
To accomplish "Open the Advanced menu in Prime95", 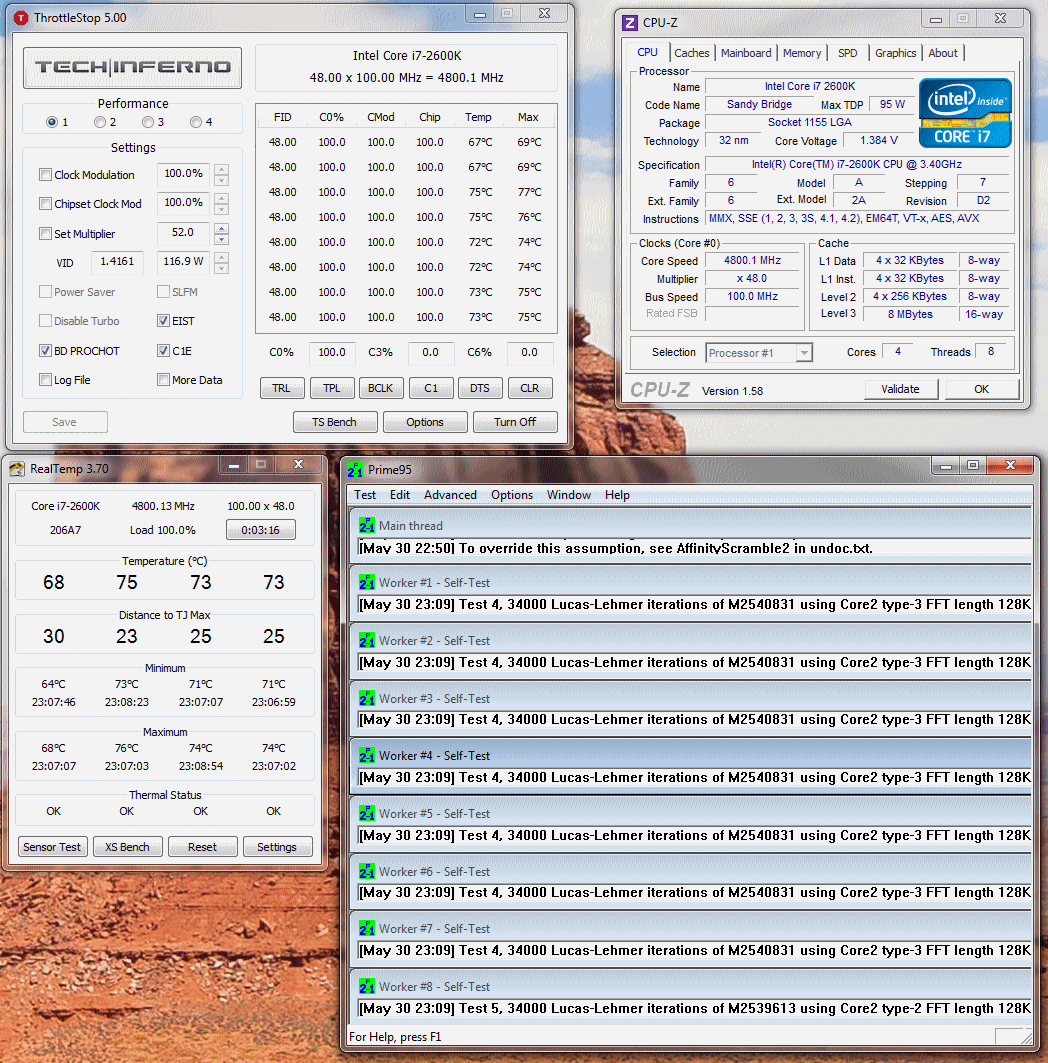I will point(450,495).
